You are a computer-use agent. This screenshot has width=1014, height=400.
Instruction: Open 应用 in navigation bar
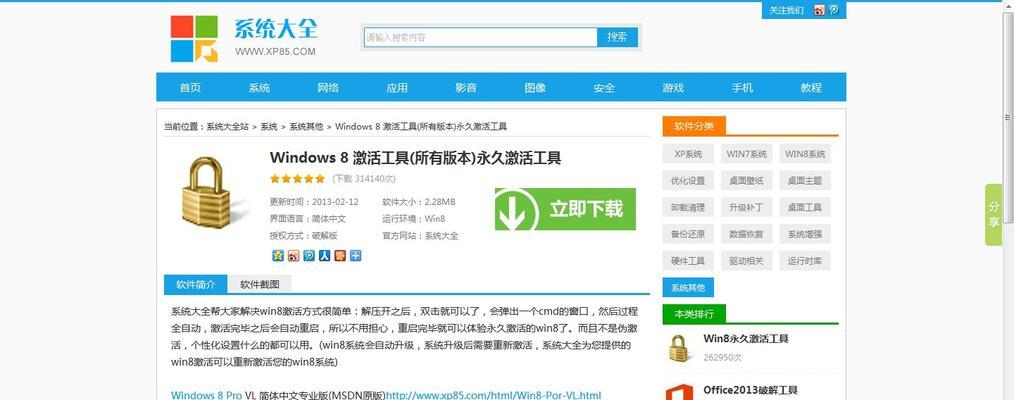pyautogui.click(x=397, y=88)
